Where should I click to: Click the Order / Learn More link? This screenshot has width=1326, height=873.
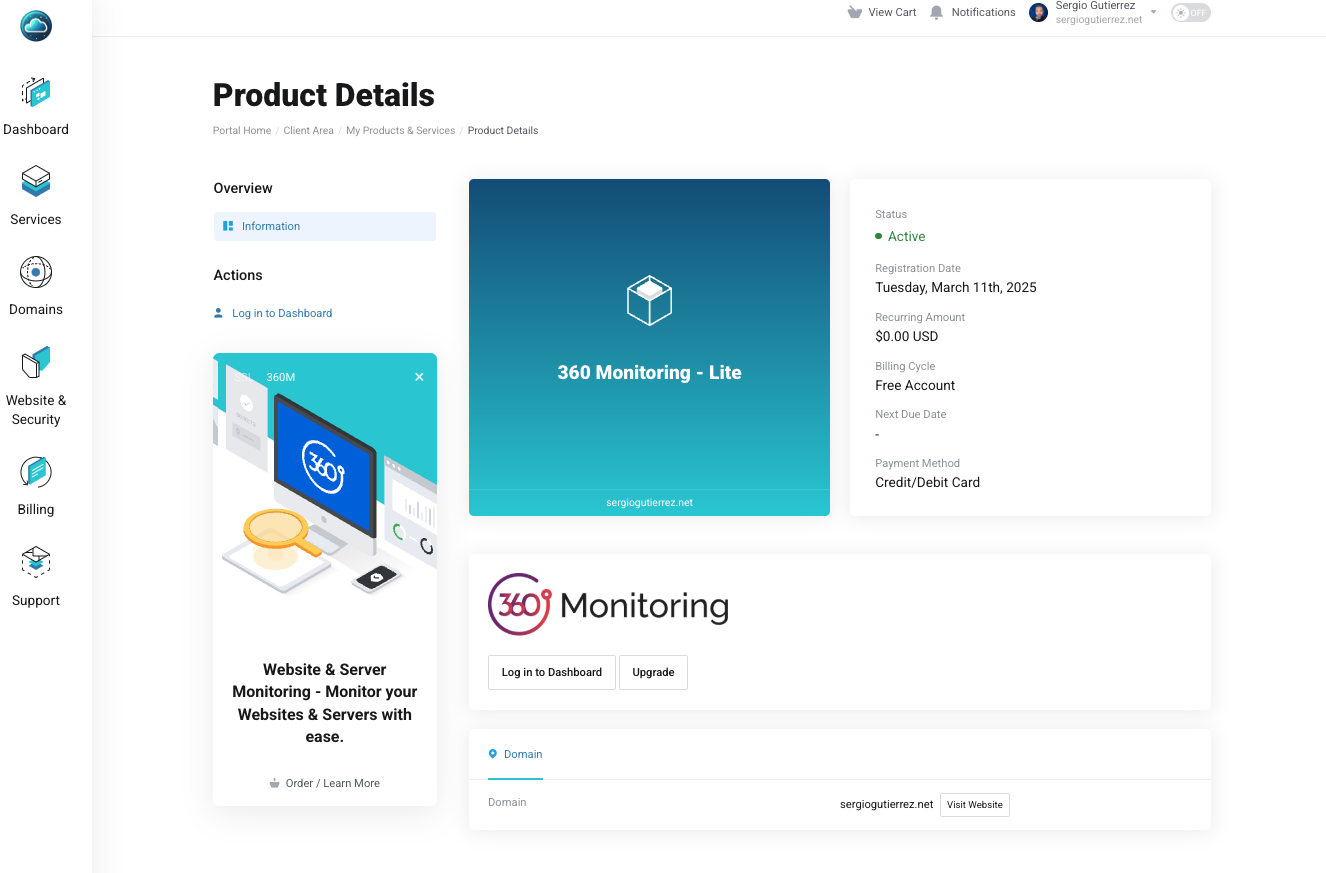point(333,783)
